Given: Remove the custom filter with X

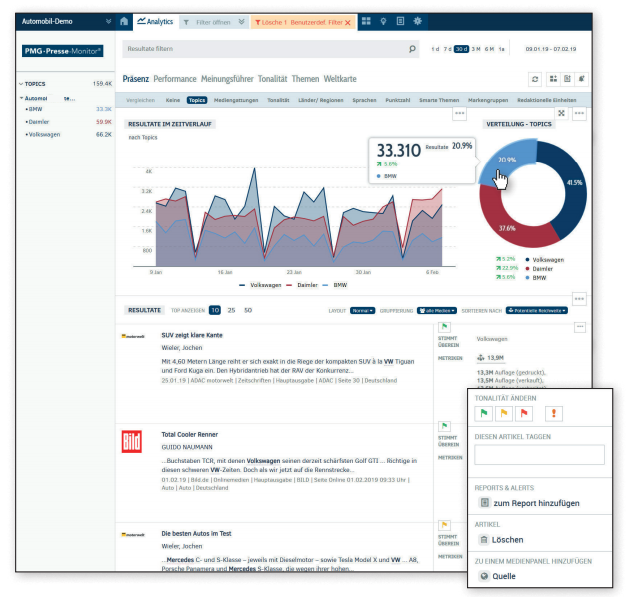Looking at the screenshot, I should (x=347, y=23).
